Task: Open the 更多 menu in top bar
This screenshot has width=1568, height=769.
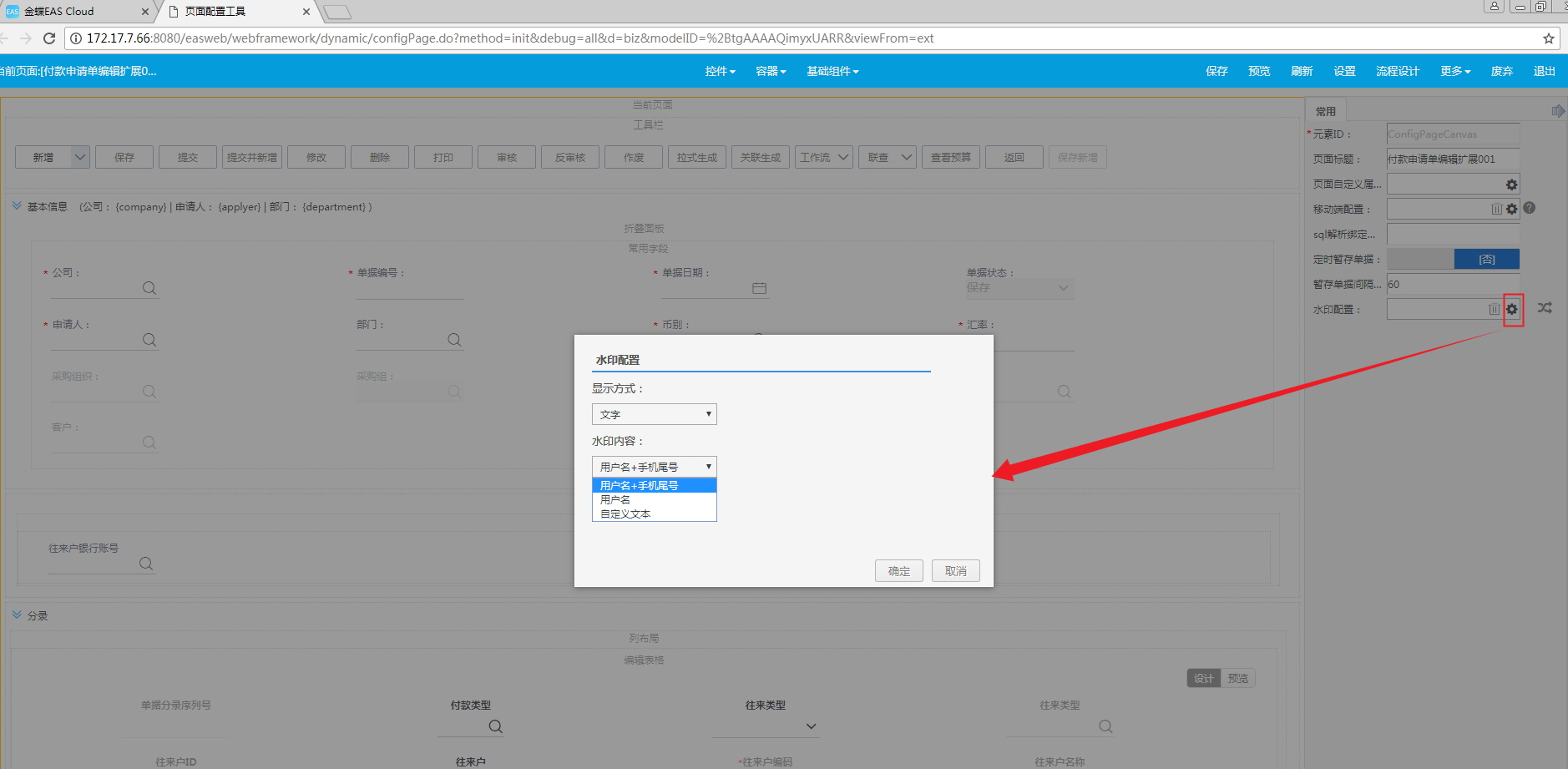Action: [x=1455, y=72]
